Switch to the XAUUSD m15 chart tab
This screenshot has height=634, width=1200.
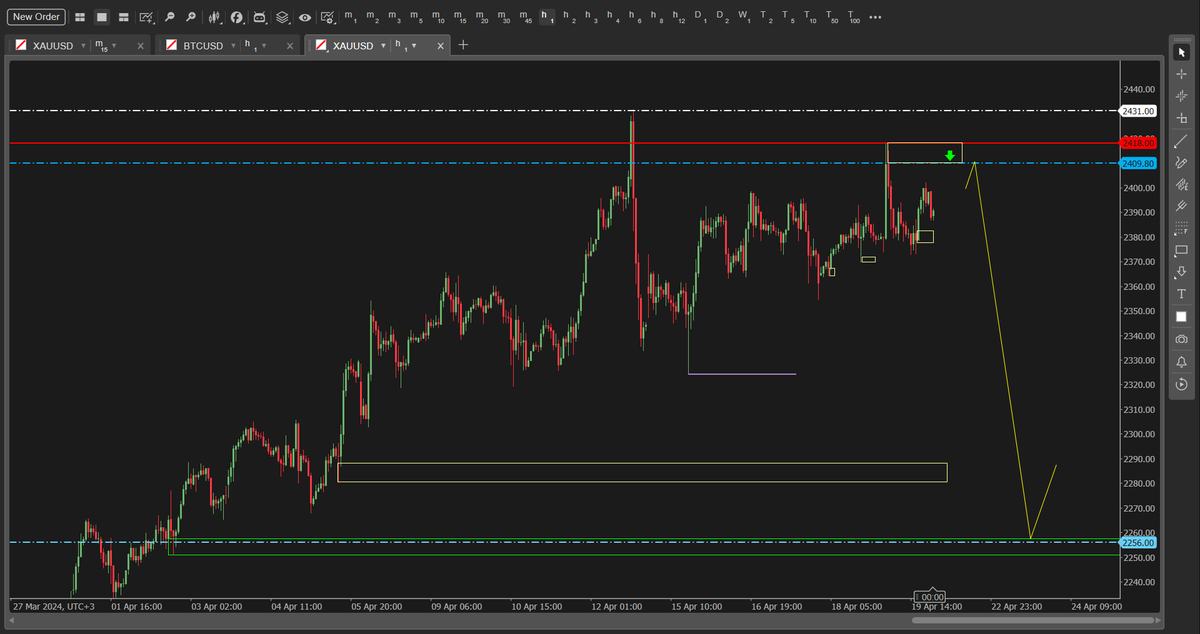pyautogui.click(x=78, y=46)
